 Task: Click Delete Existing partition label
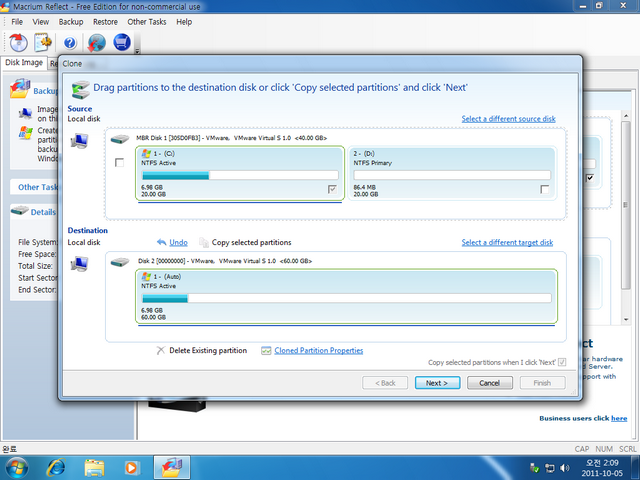[208, 351]
